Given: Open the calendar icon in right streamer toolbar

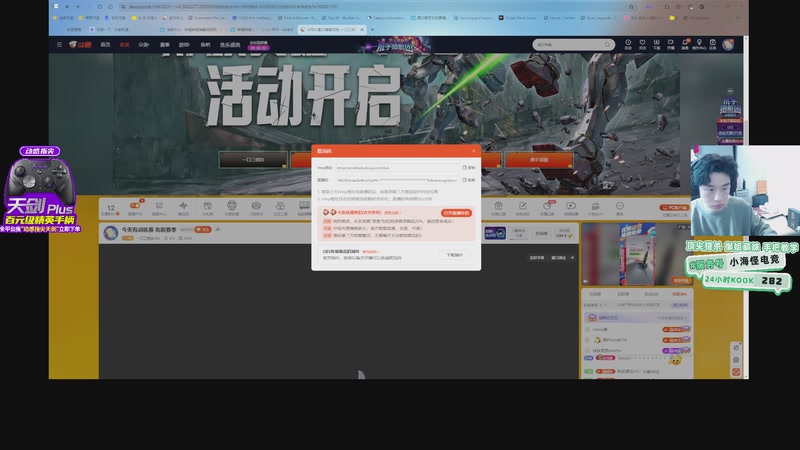Looking at the screenshot, I should (x=498, y=207).
